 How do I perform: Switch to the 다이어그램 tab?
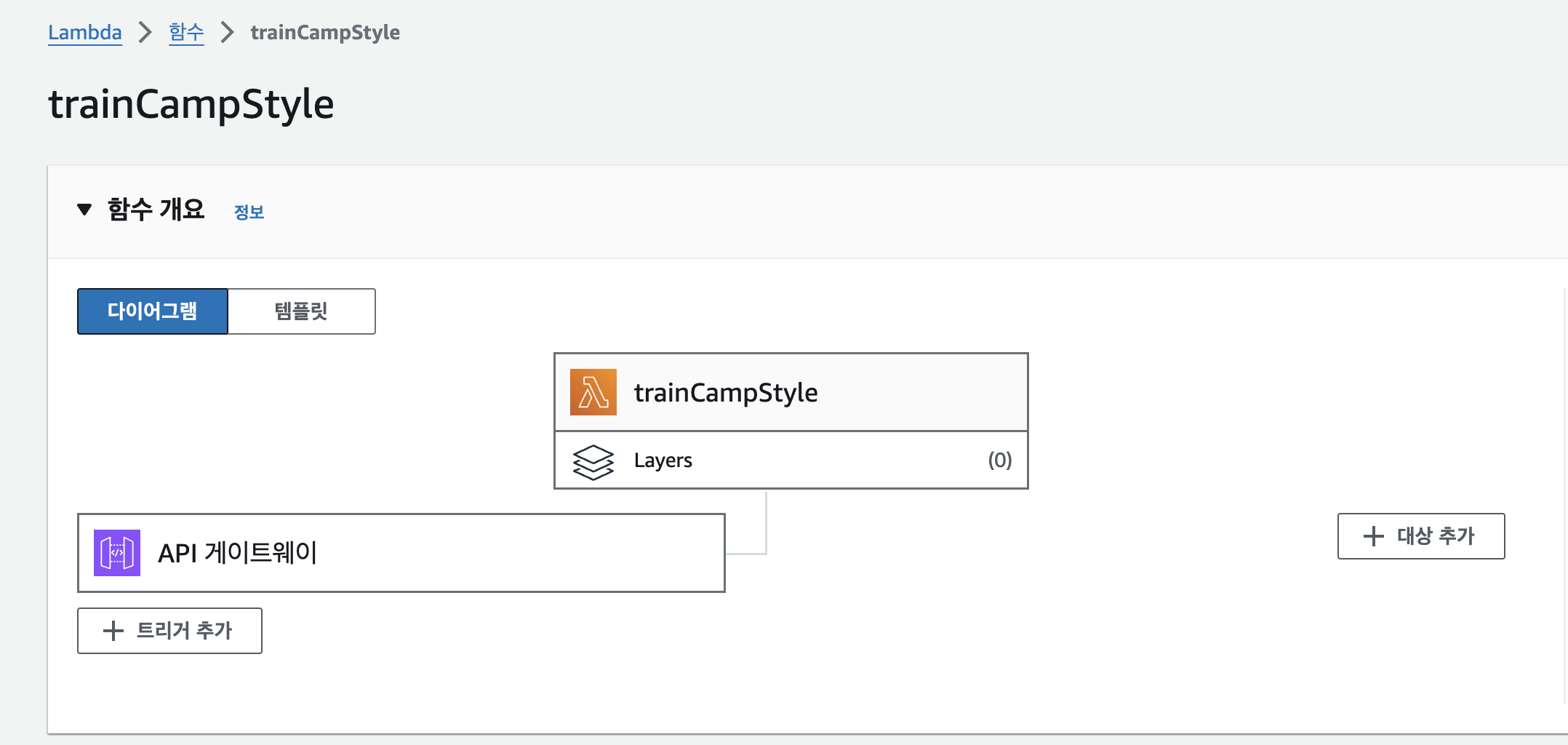[153, 311]
